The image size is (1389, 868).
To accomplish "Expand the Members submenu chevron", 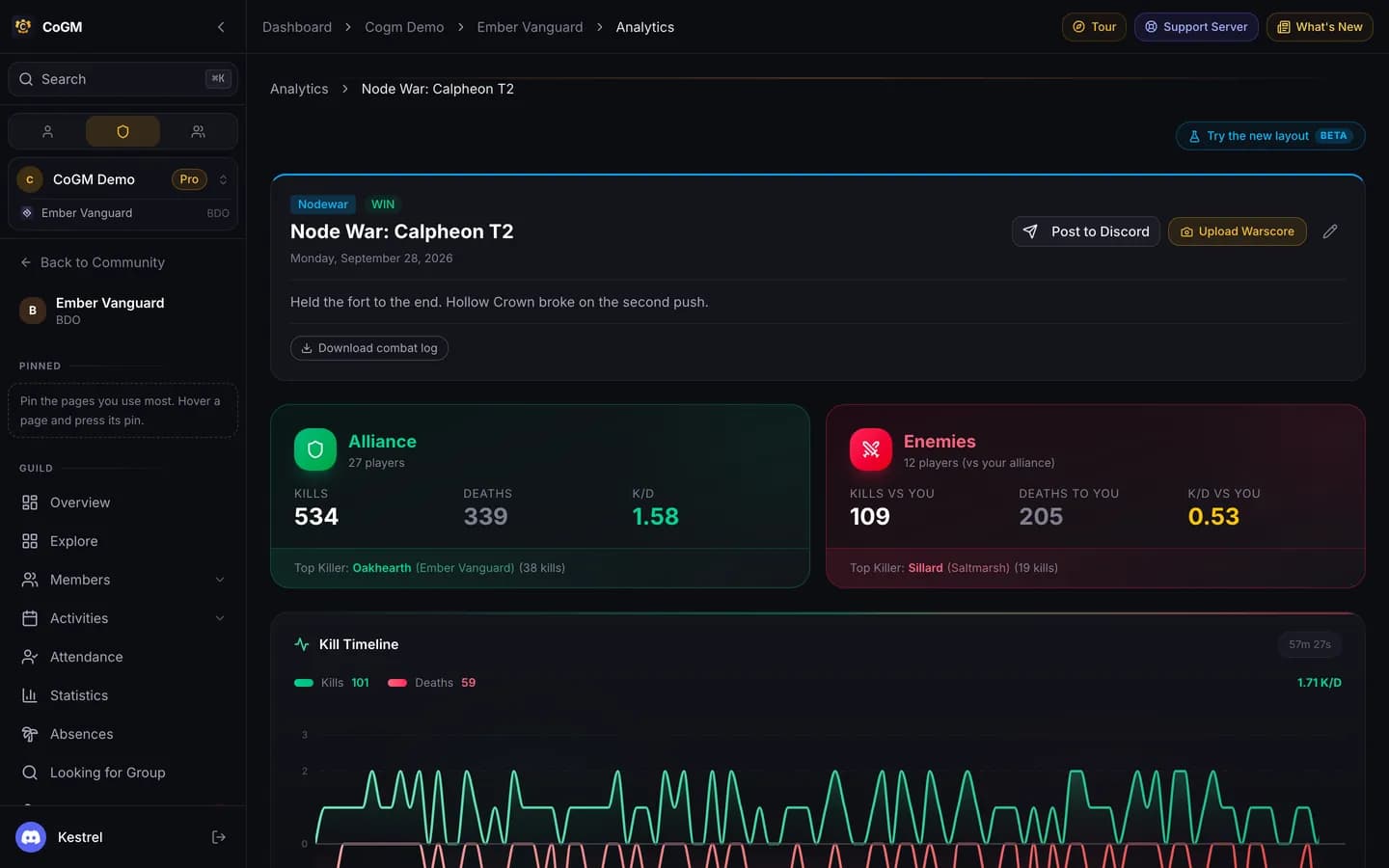I will (220, 580).
